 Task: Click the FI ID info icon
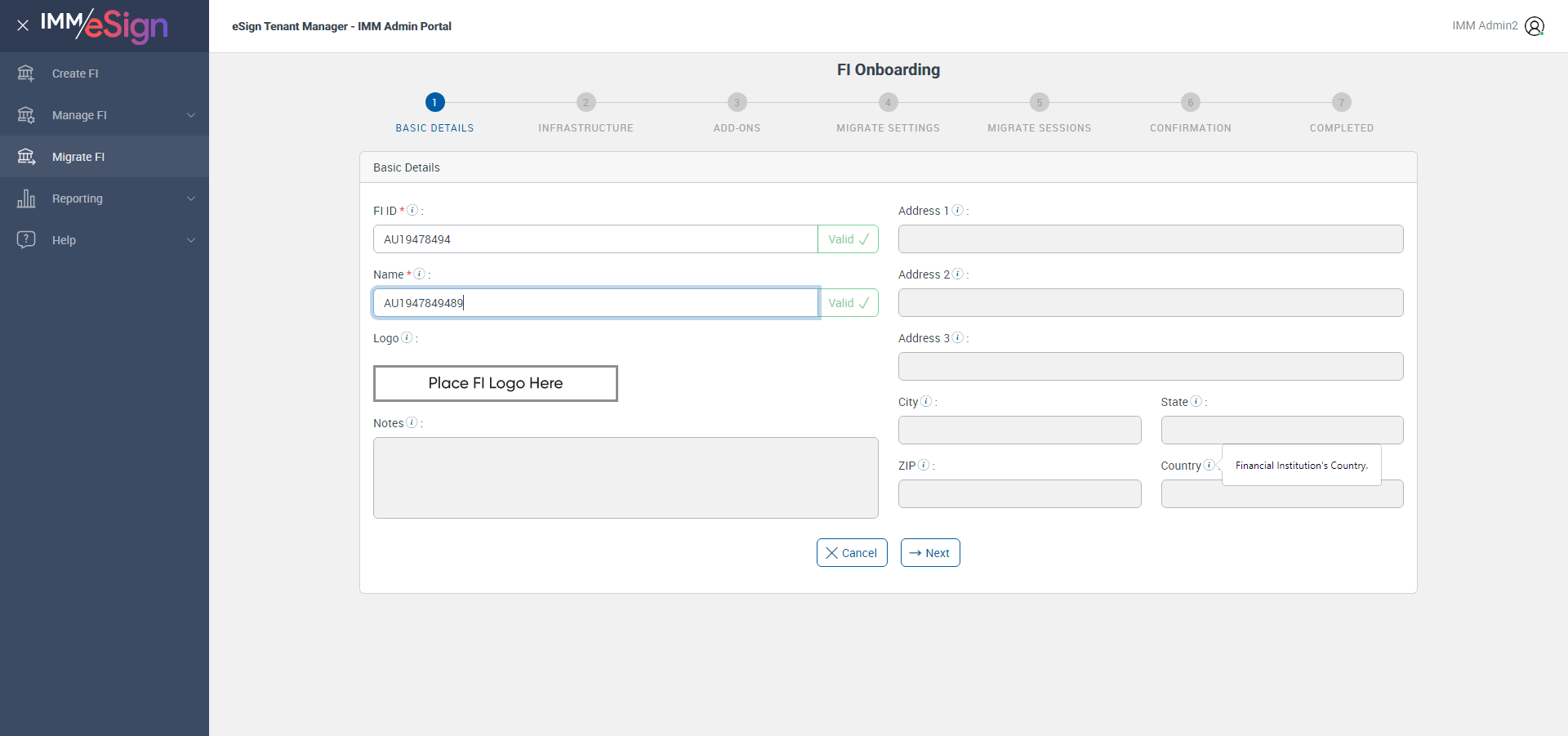(412, 210)
